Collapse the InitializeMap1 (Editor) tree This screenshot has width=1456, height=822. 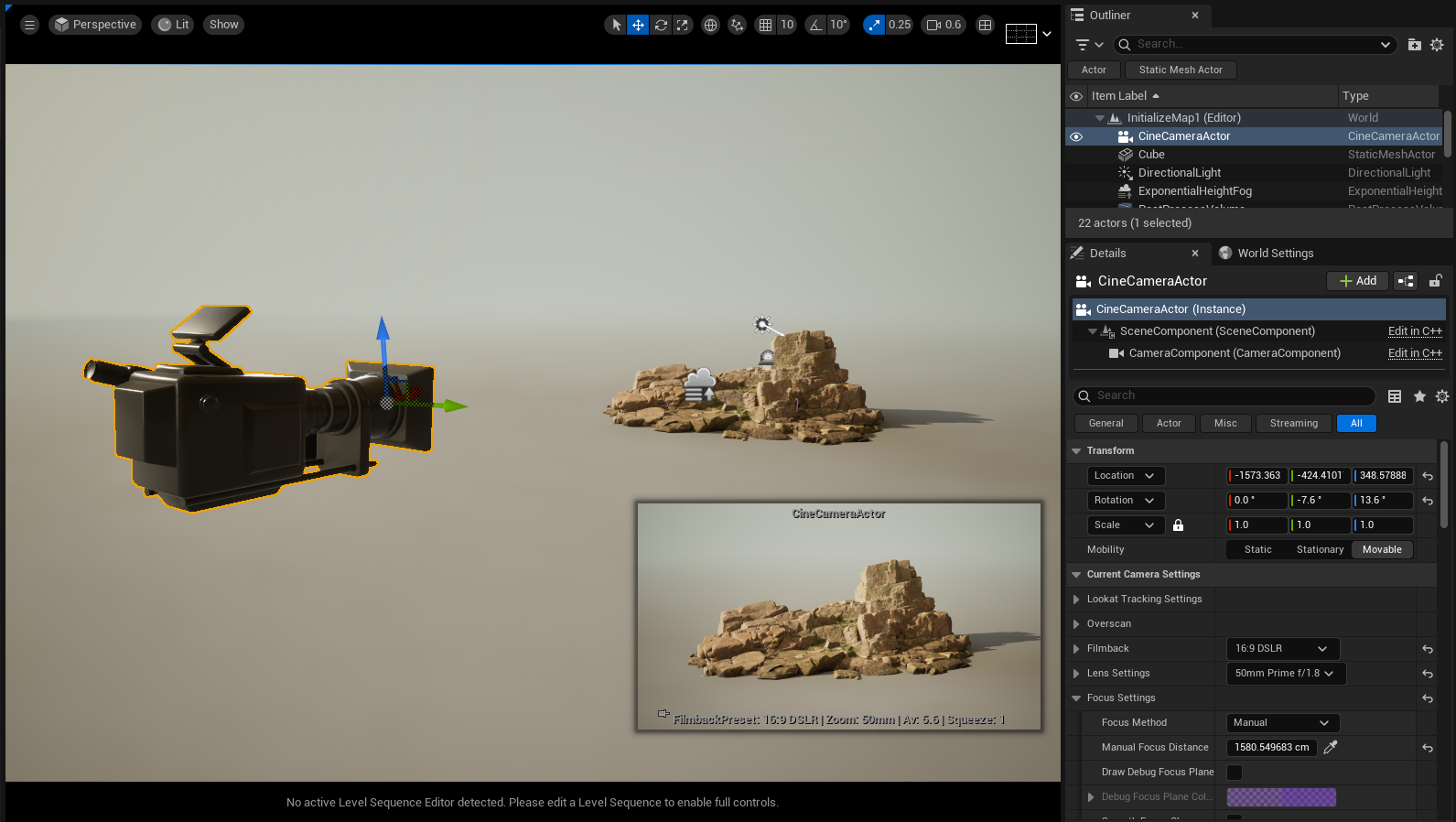coord(1100,118)
